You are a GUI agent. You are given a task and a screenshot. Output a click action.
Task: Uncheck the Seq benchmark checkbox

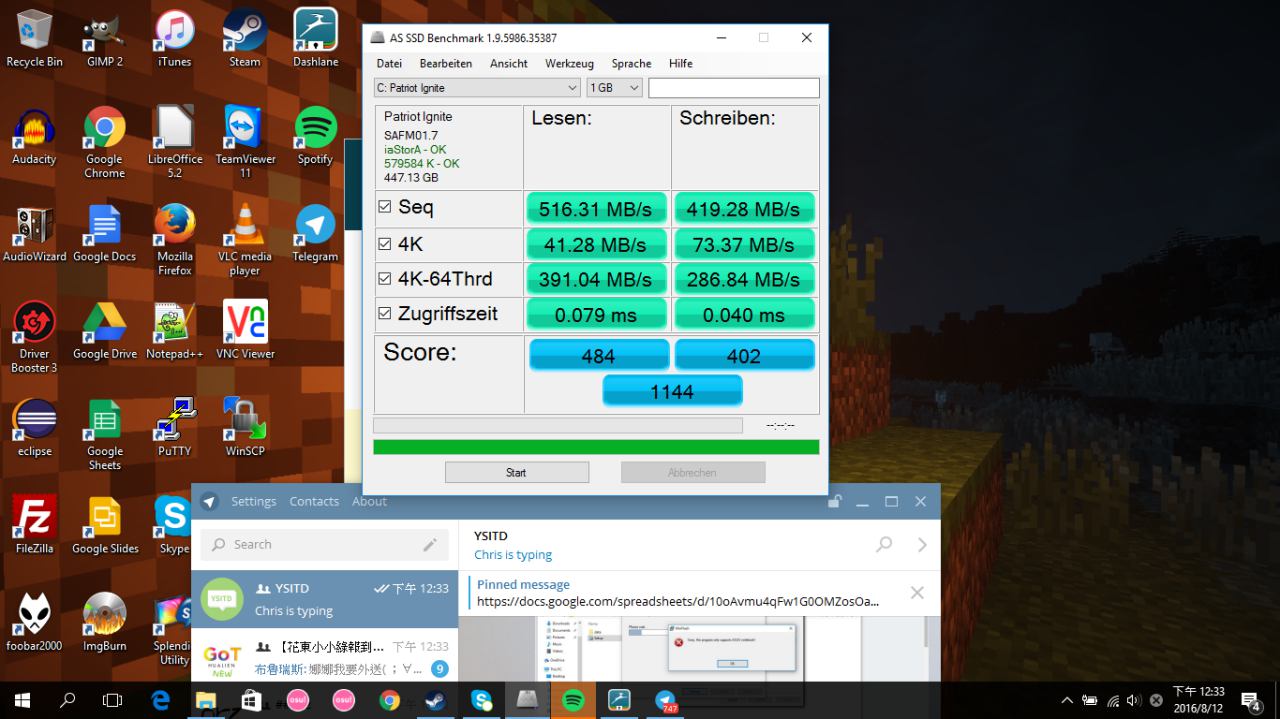click(x=385, y=207)
